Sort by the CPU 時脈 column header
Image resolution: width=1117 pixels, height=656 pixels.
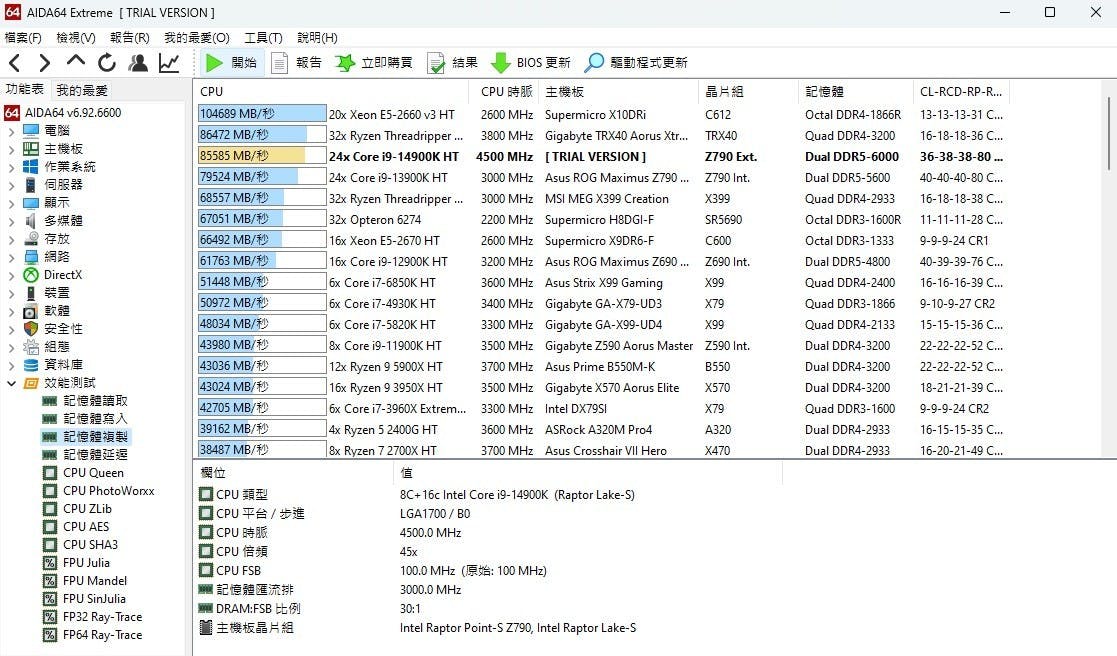click(x=506, y=91)
